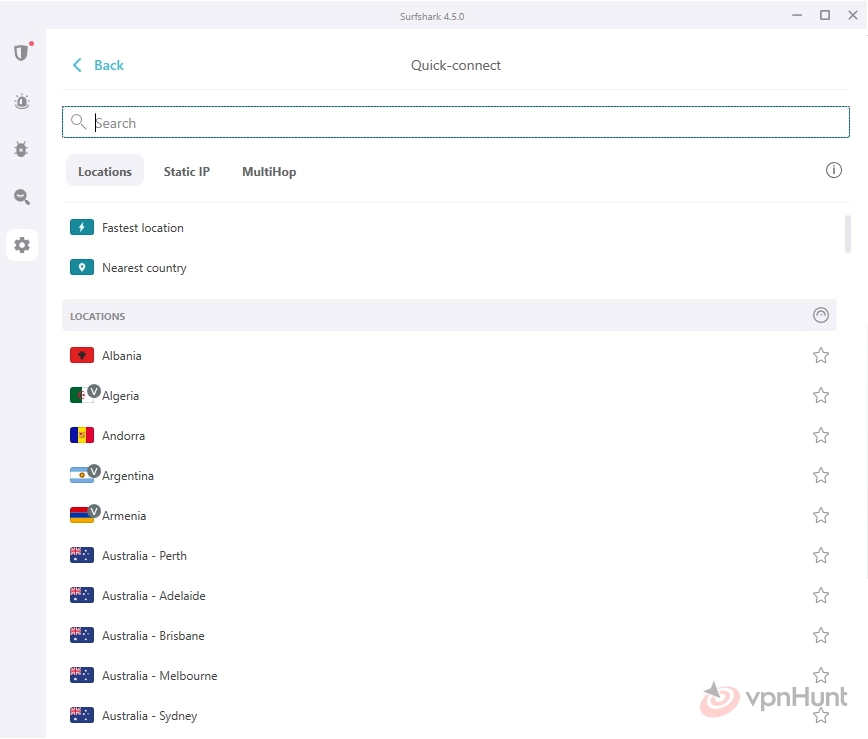Click the info icon beside tabs
The width and height of the screenshot is (868, 739).
pyautogui.click(x=833, y=170)
